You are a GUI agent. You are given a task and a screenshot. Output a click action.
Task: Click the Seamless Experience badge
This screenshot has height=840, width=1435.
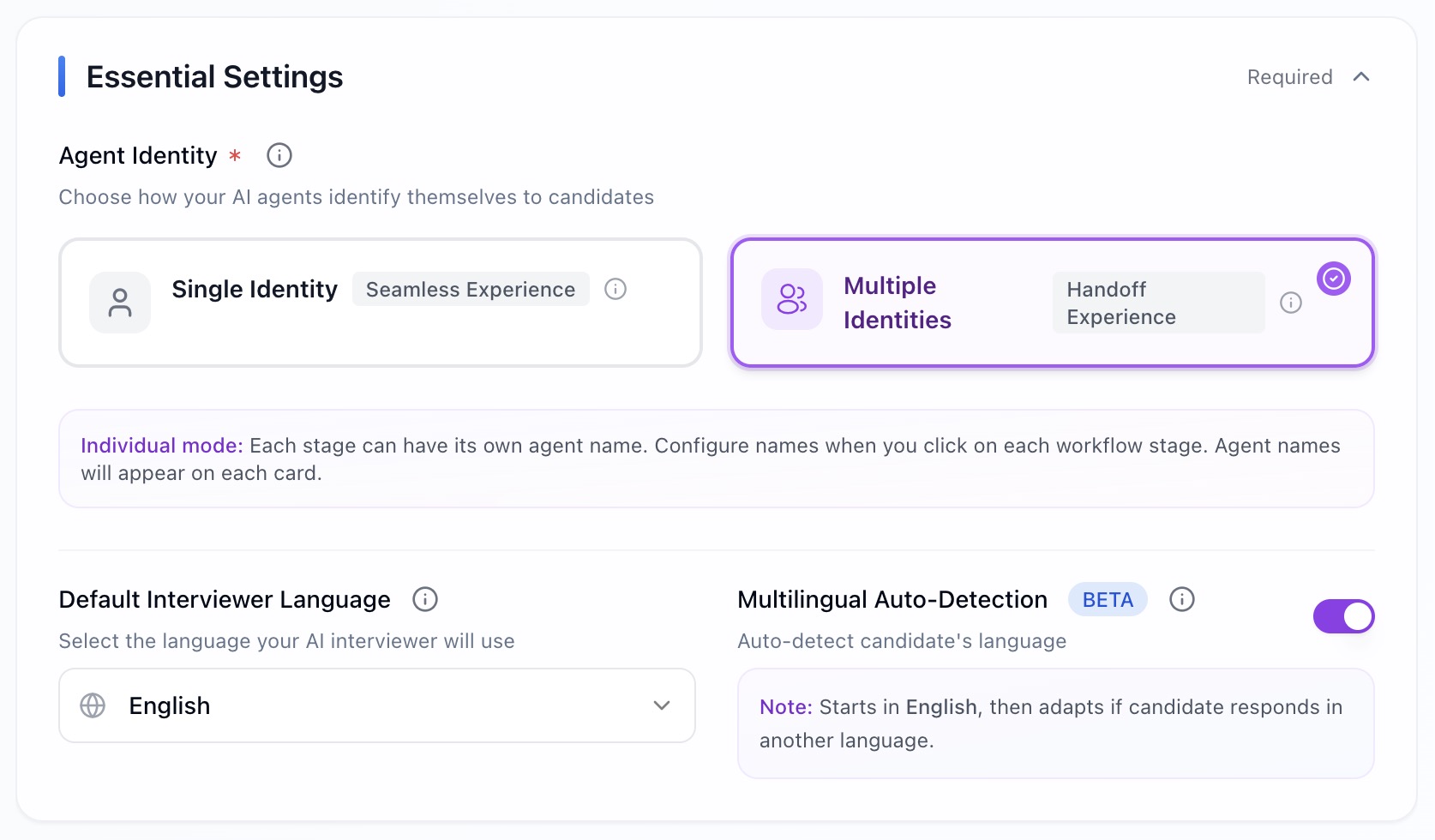(471, 289)
